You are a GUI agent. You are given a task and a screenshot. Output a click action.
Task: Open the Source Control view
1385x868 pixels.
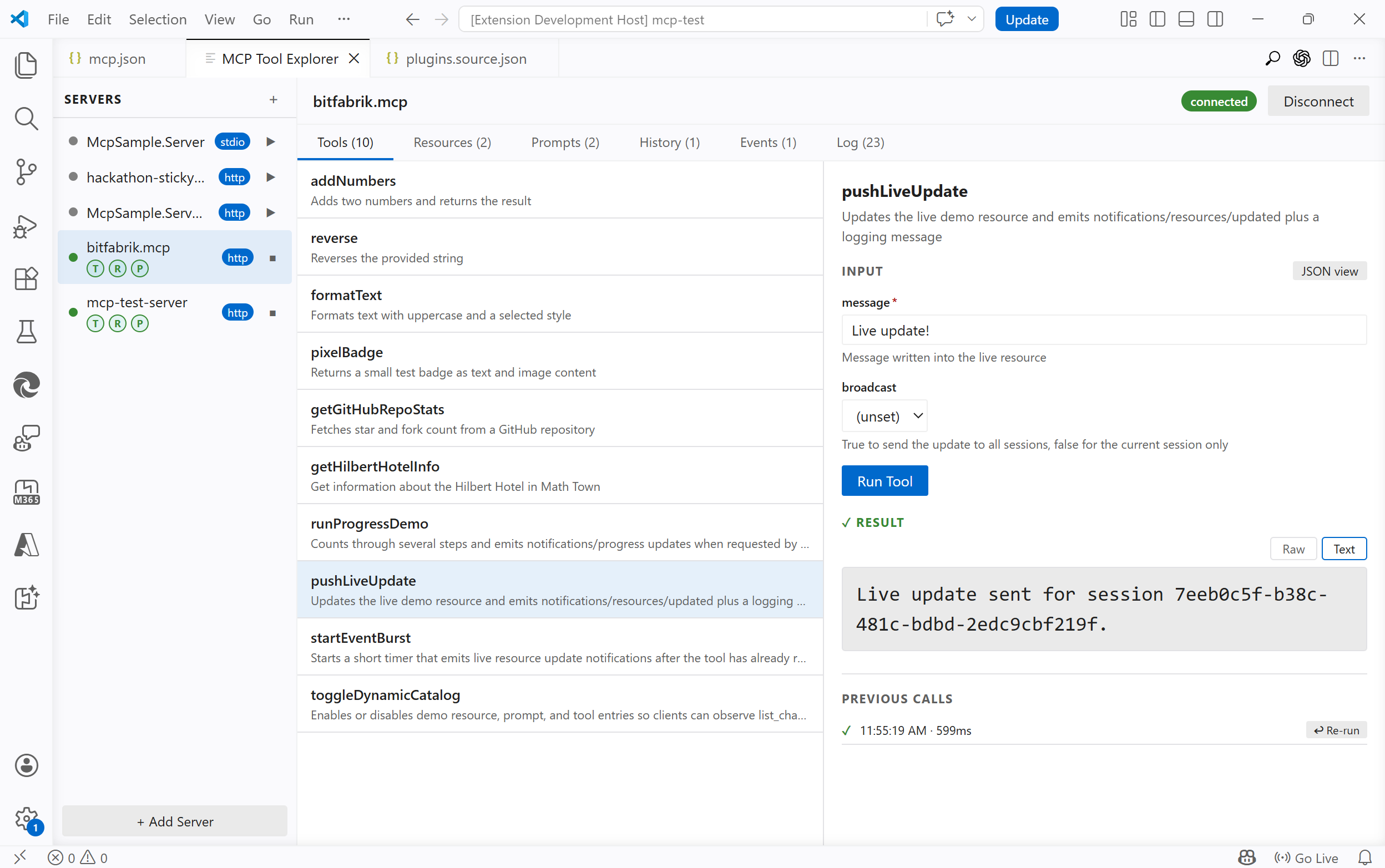click(26, 171)
